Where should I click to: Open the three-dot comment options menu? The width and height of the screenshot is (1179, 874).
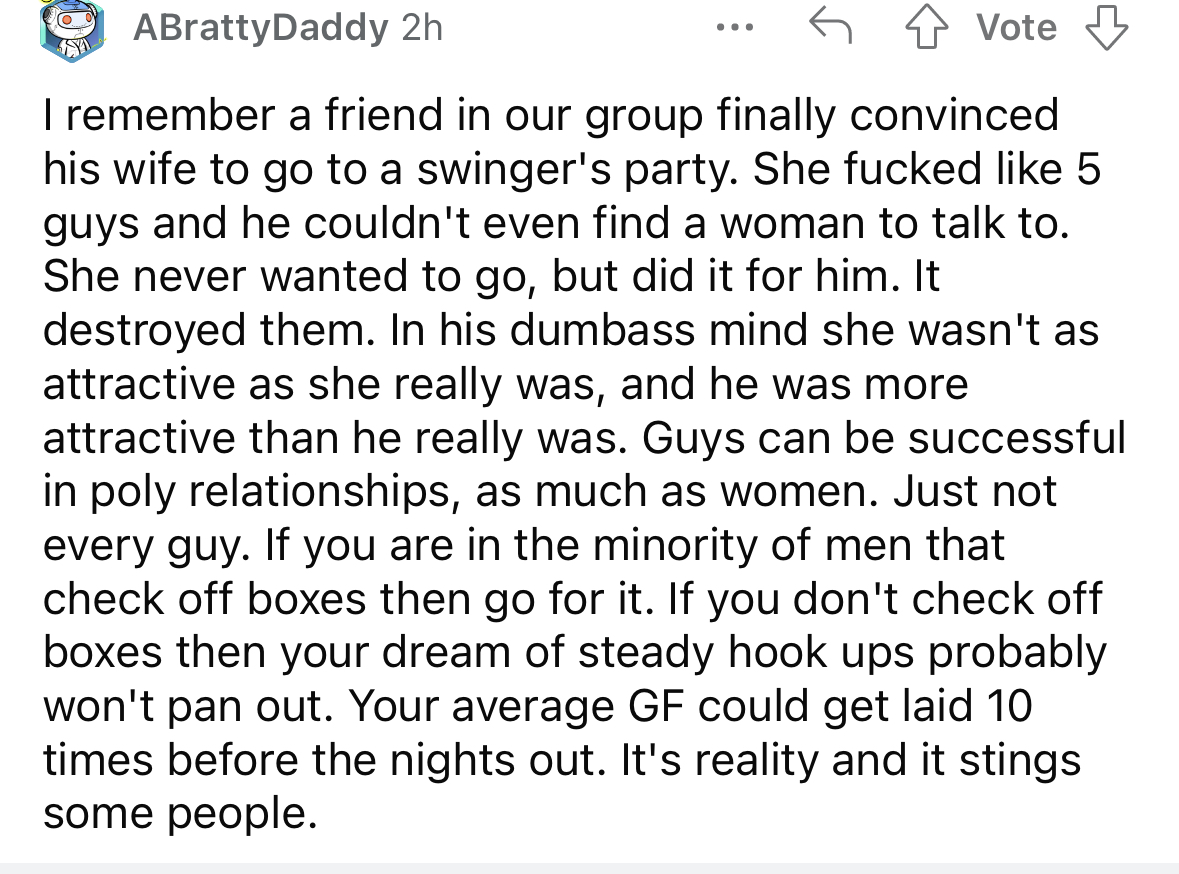[735, 28]
